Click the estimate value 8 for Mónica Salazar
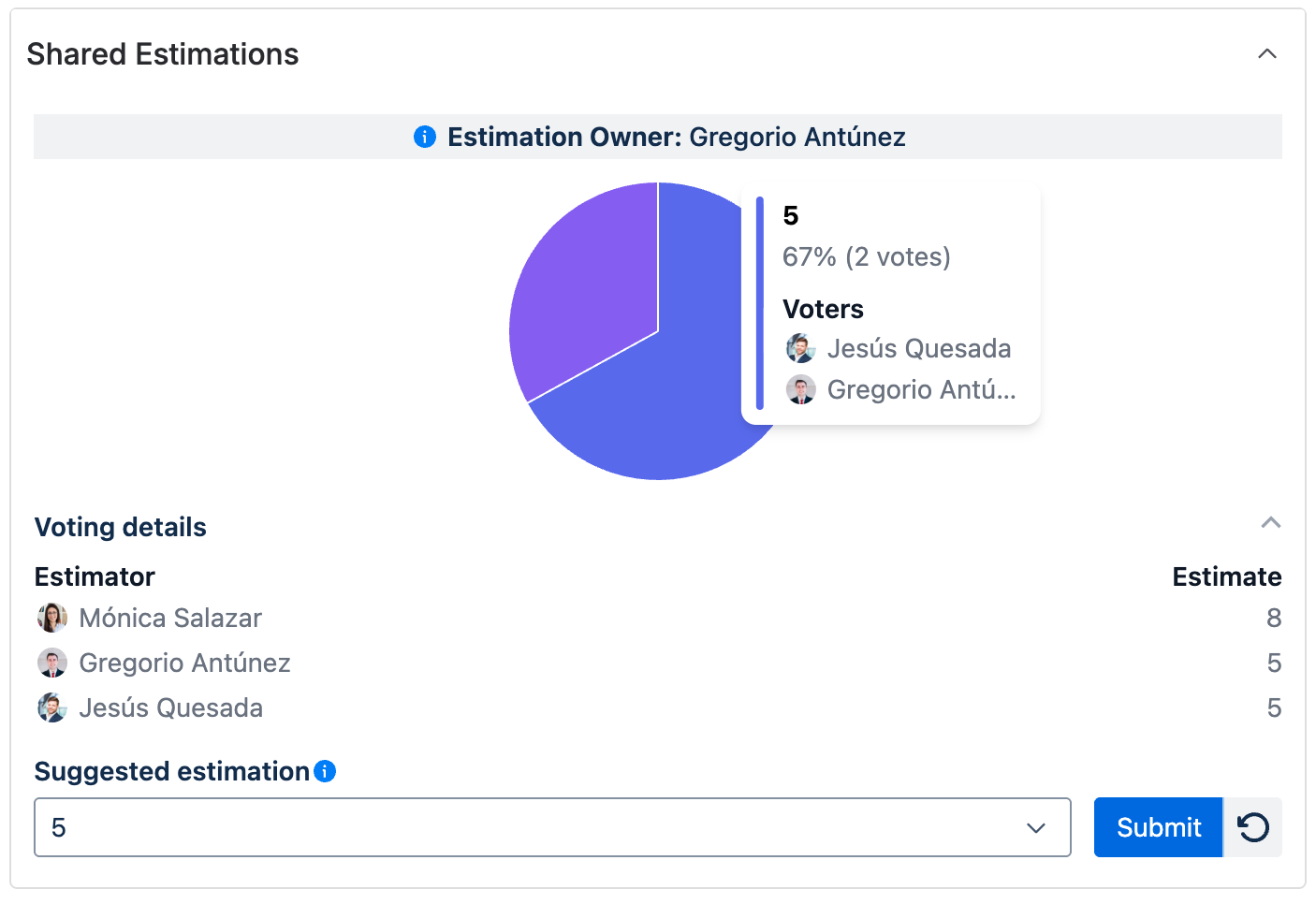The image size is (1316, 904). [1274, 618]
